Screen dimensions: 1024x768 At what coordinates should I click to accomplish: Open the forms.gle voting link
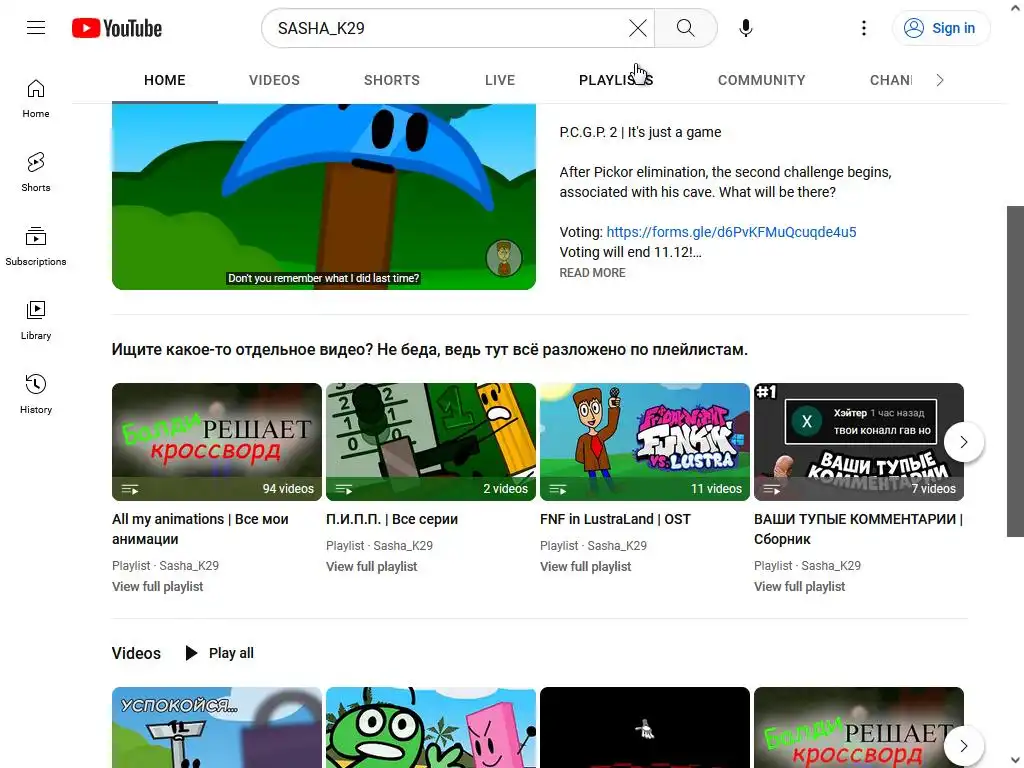tap(731, 232)
